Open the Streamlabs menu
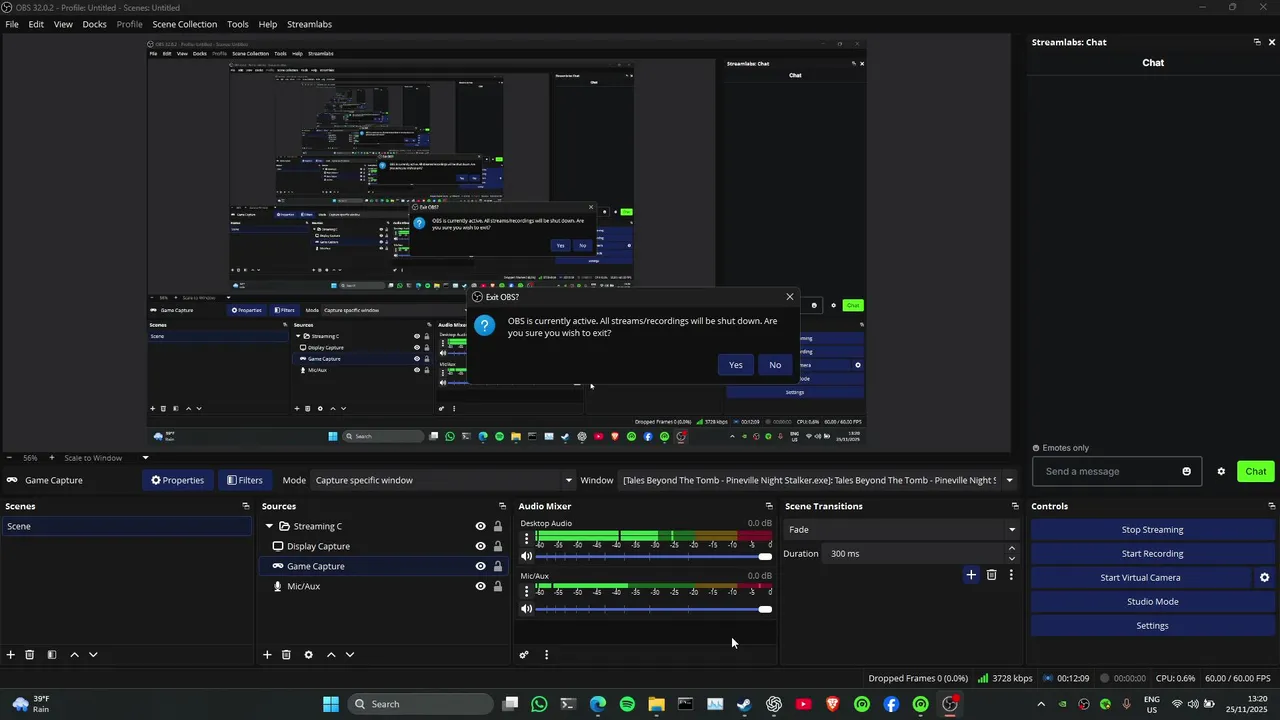 point(309,24)
